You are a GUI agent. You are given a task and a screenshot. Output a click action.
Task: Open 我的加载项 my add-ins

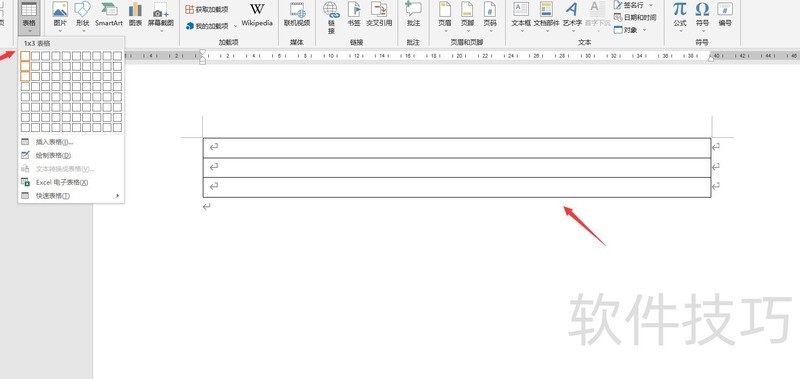click(208, 26)
